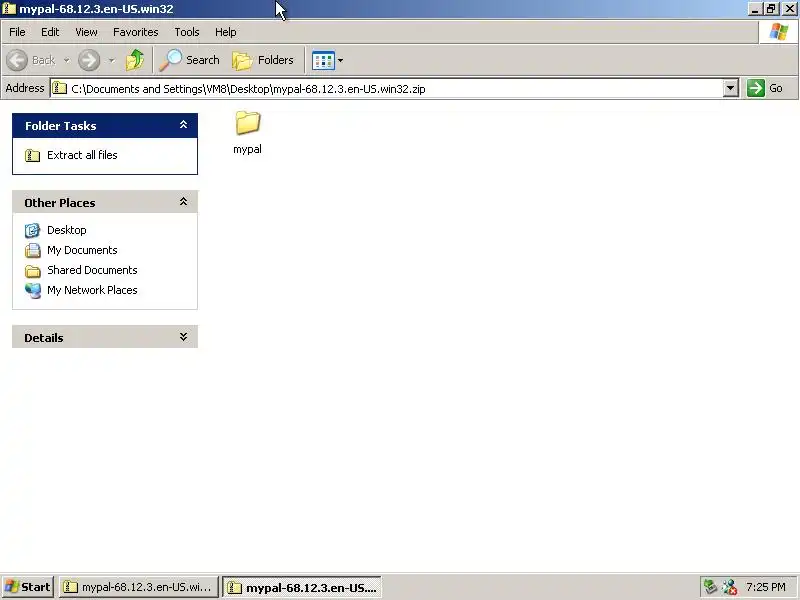Open the Edit menu
Image resolution: width=800 pixels, height=600 pixels.
(50, 32)
